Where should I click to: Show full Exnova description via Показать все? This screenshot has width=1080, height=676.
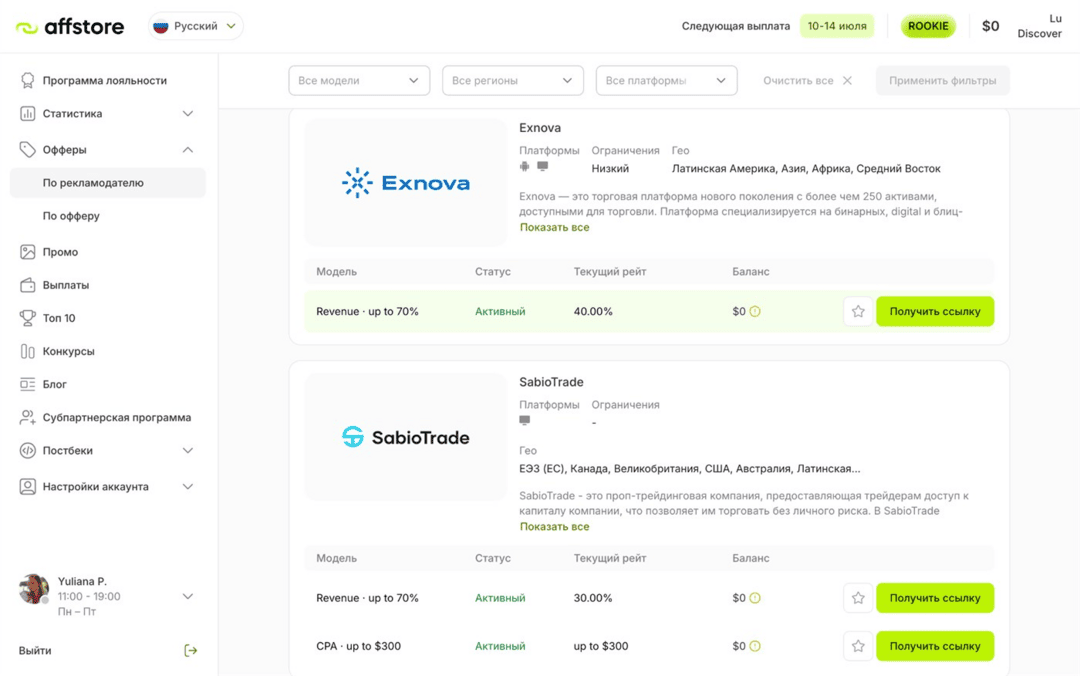pyautogui.click(x=554, y=227)
